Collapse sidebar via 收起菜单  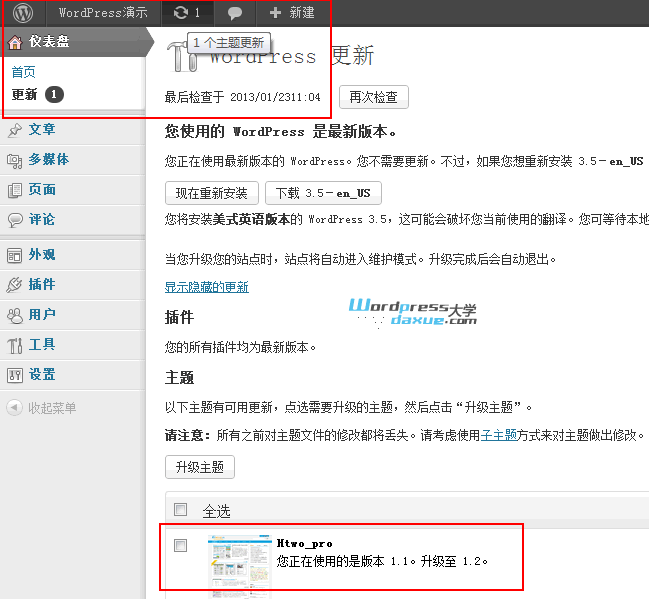(x=52, y=408)
